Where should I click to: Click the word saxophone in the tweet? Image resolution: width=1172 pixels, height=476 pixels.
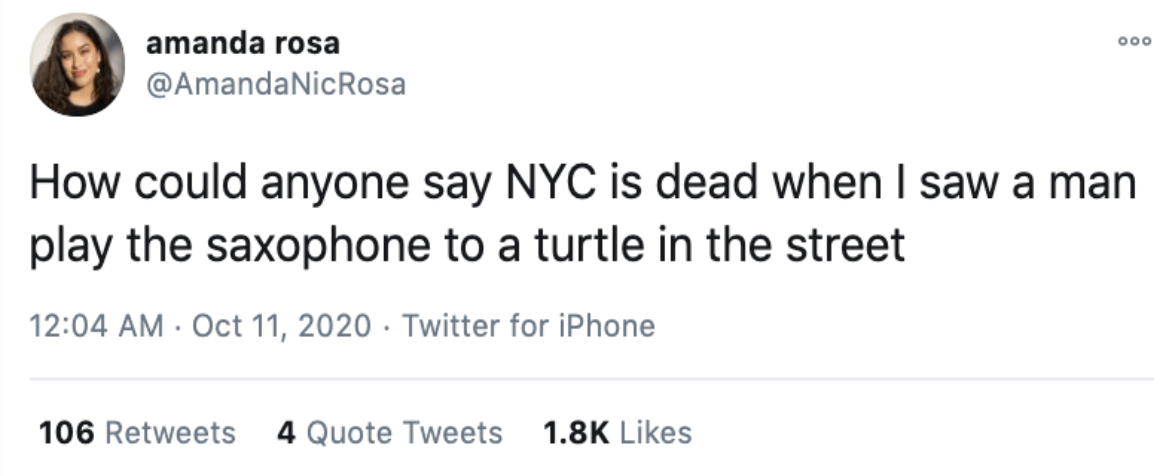pos(318,246)
